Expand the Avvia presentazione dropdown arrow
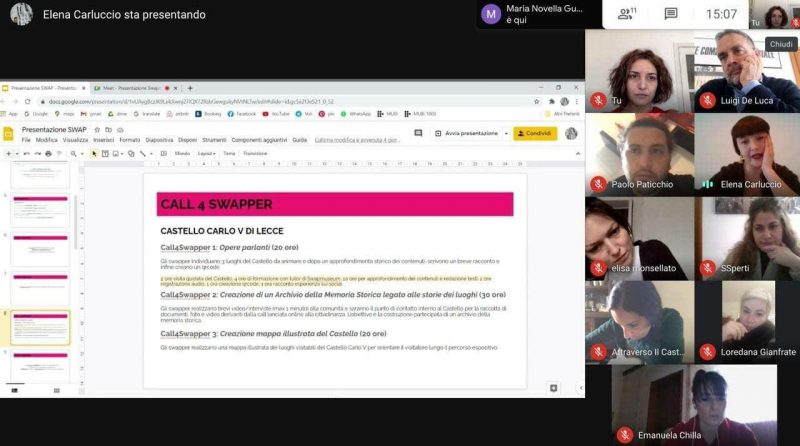The width and height of the screenshot is (800, 446). pos(506,134)
